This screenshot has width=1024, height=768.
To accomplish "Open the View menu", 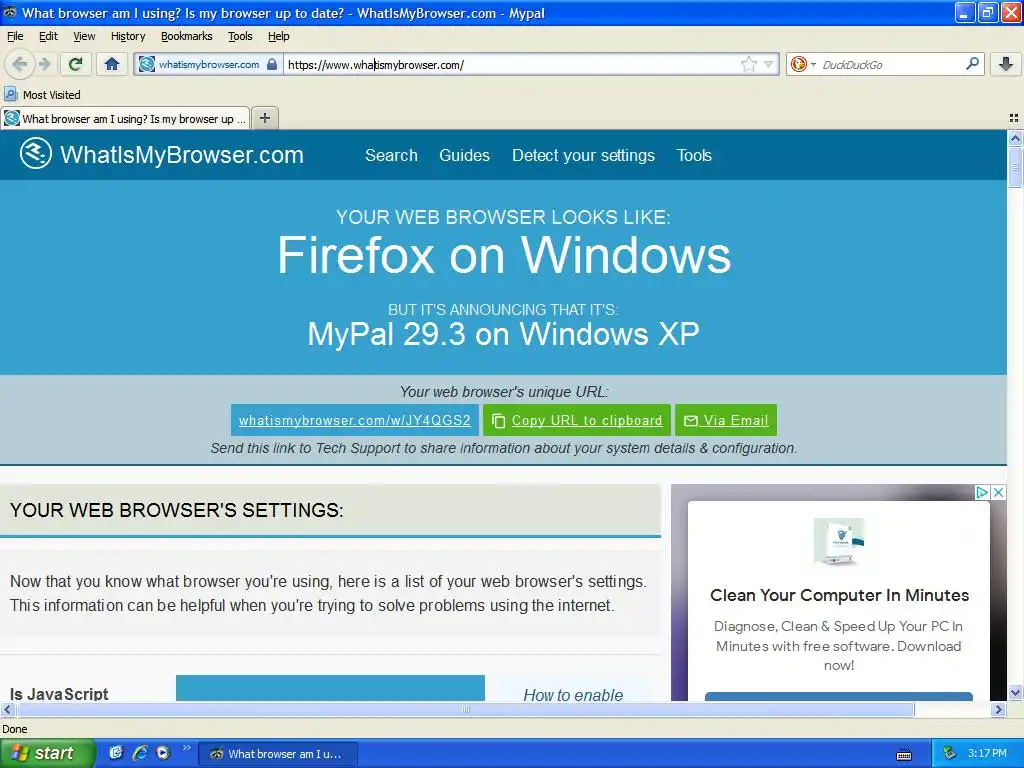I will pyautogui.click(x=84, y=36).
